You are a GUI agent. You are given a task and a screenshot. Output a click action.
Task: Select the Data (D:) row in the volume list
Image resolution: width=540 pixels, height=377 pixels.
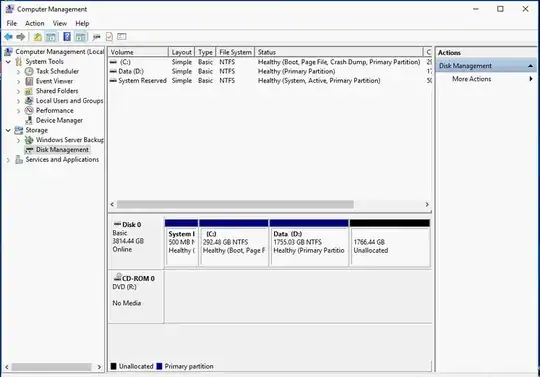tap(270, 71)
